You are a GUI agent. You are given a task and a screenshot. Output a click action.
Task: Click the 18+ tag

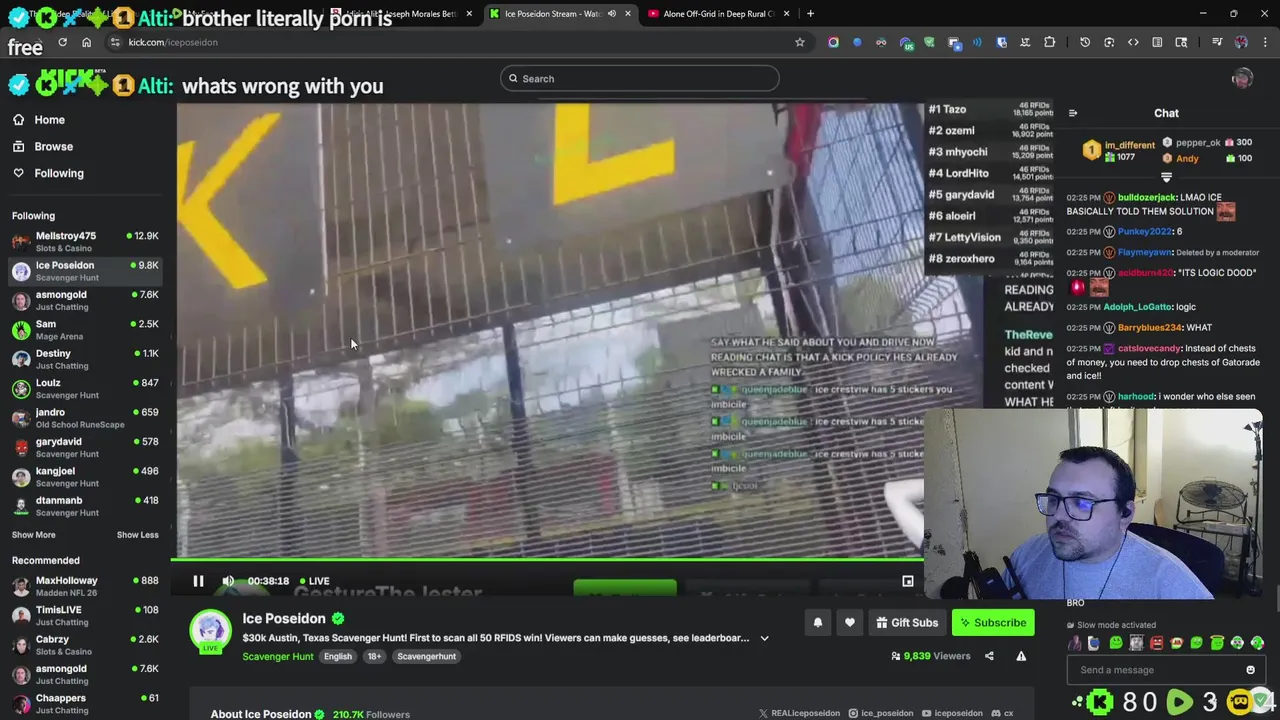tap(374, 656)
